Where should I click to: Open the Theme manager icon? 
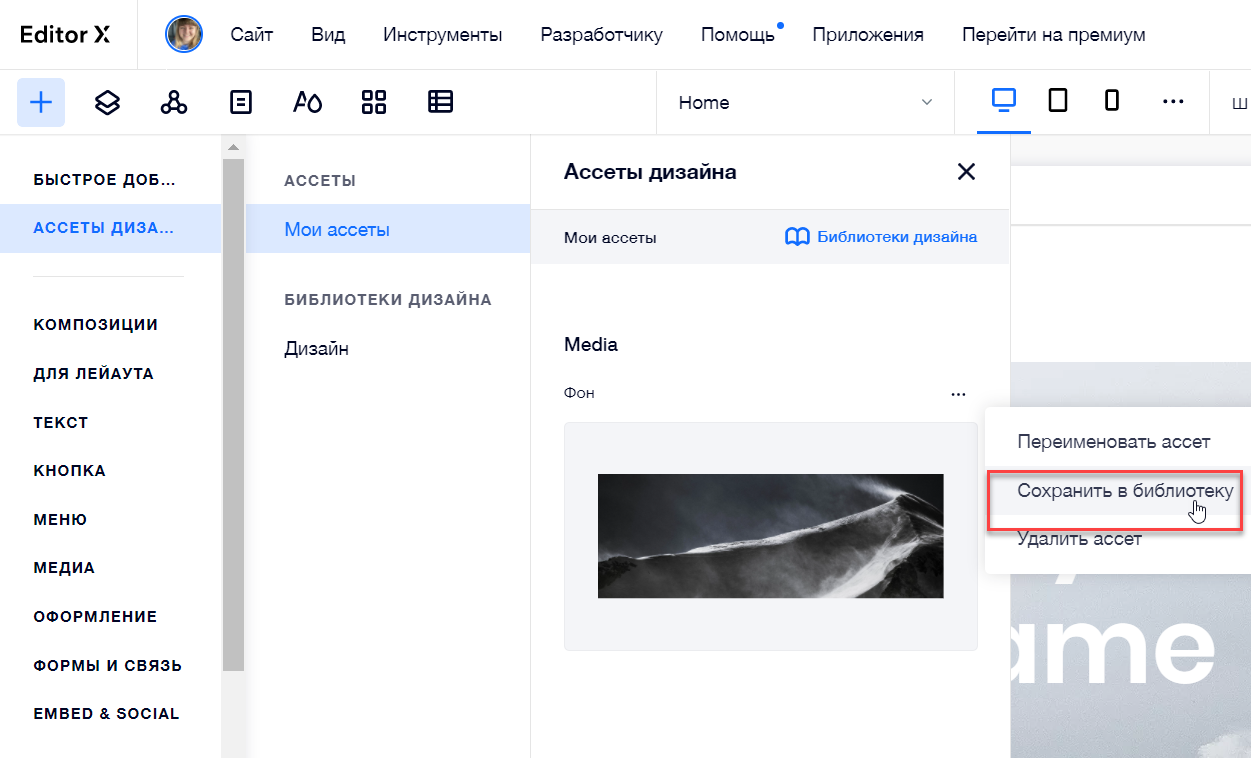click(x=307, y=102)
